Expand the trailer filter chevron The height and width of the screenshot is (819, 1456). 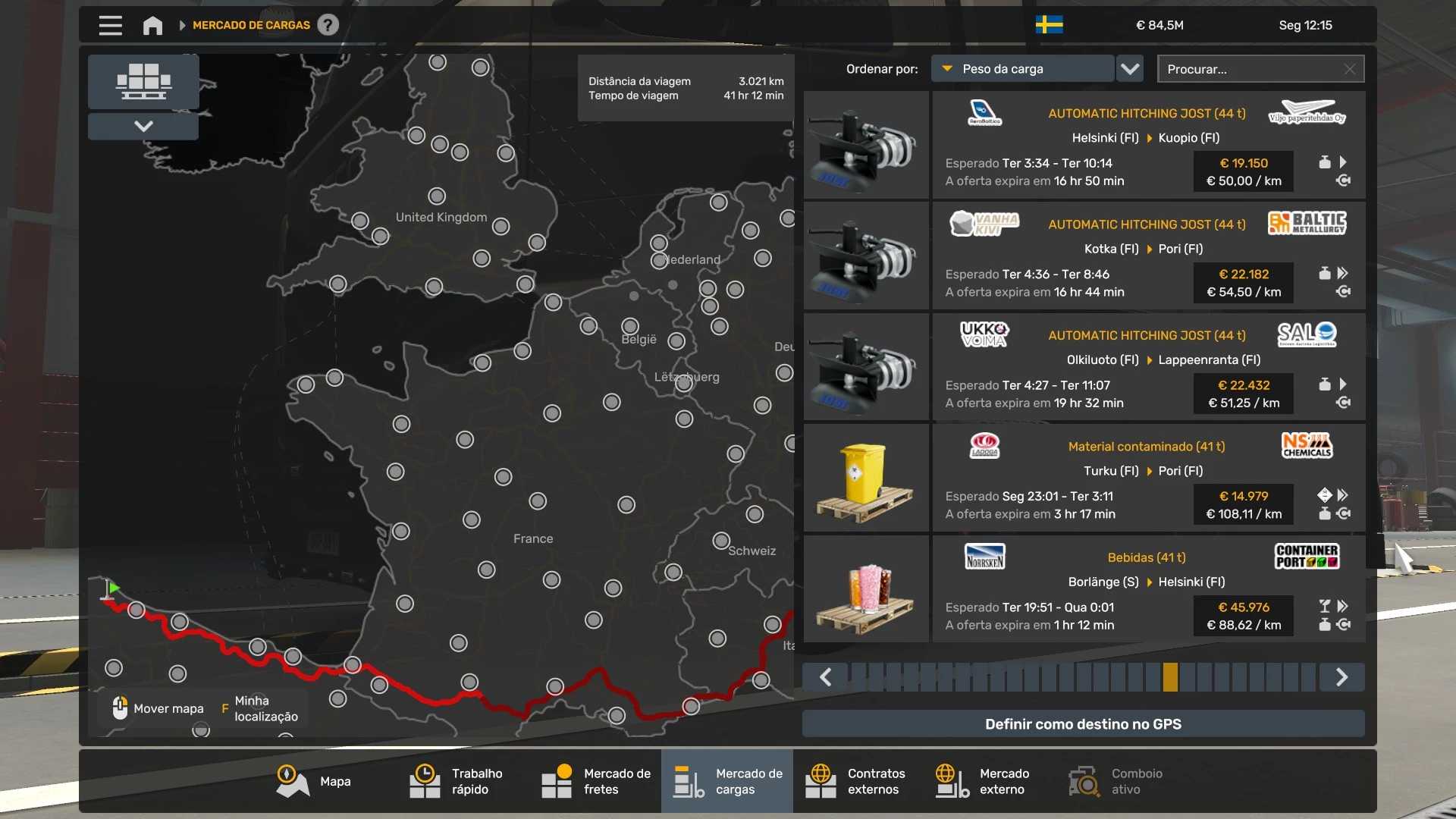143,126
